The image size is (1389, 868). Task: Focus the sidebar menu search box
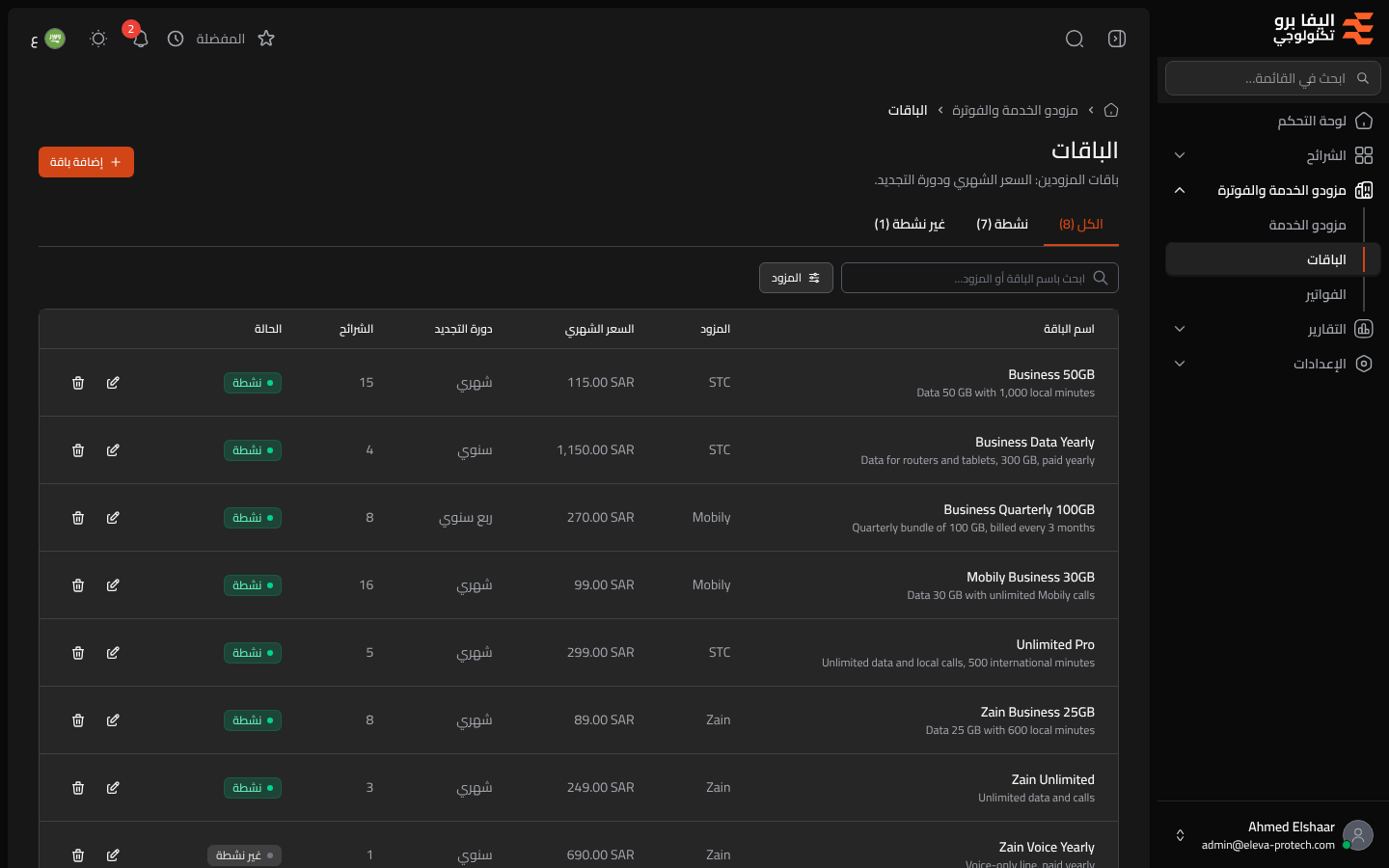pos(1273,78)
